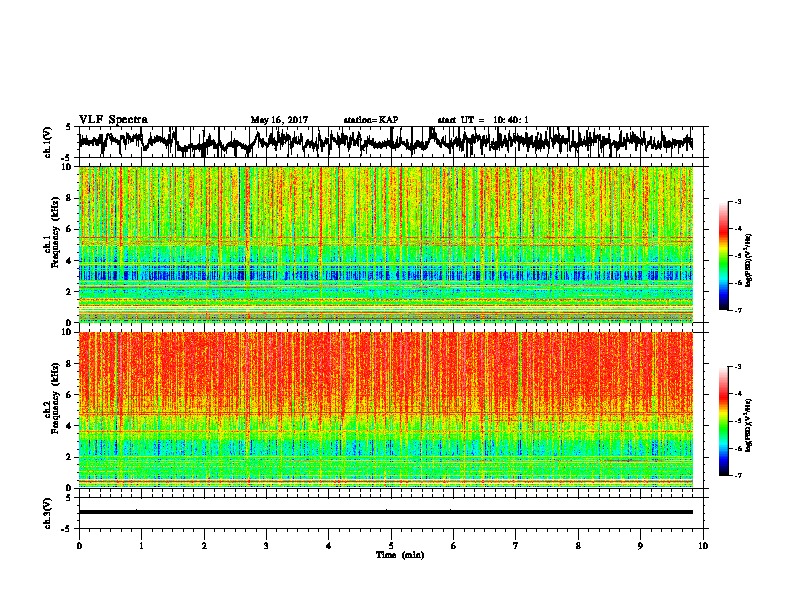Click the flat black ch.3 voltage trace

386,512
